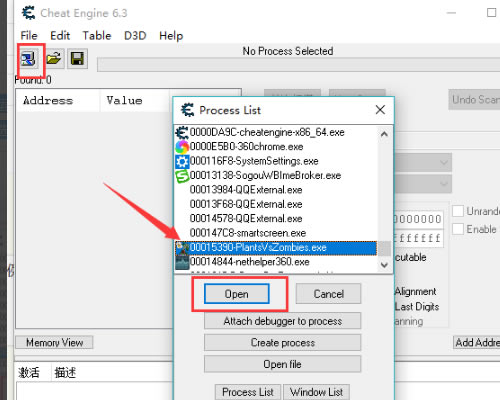Open the D3D menu
The height and width of the screenshot is (400, 500).
[x=135, y=36]
